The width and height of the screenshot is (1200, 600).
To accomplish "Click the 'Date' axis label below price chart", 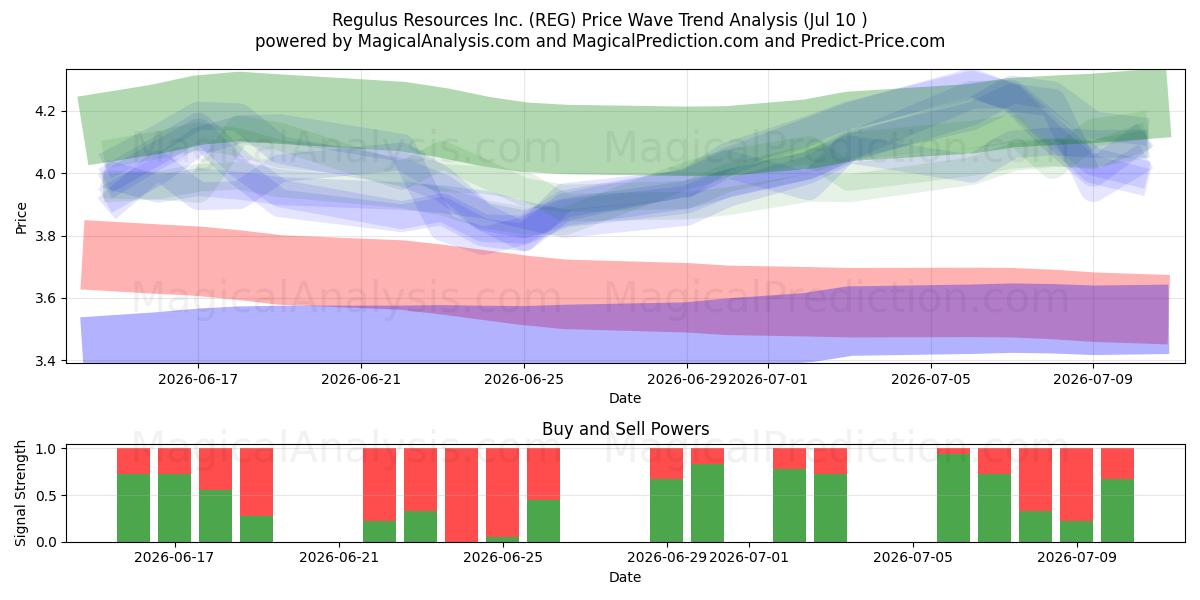I will 625,398.
